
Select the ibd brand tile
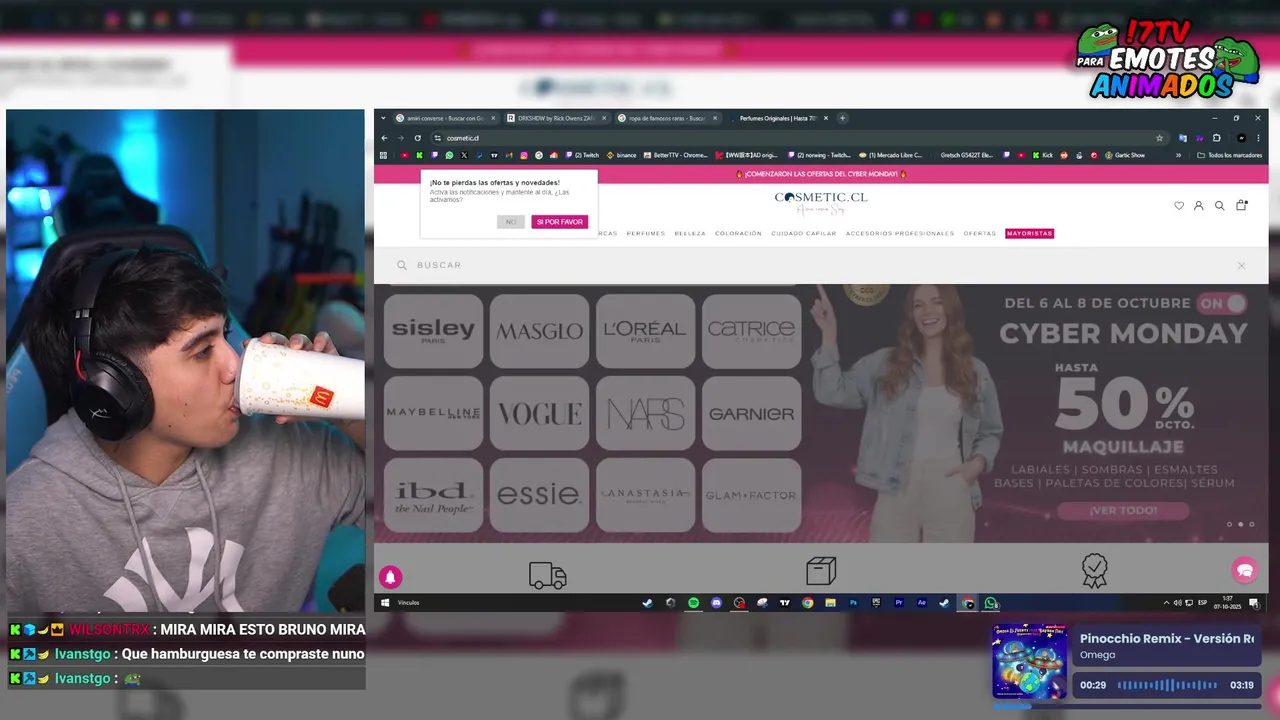click(433, 495)
